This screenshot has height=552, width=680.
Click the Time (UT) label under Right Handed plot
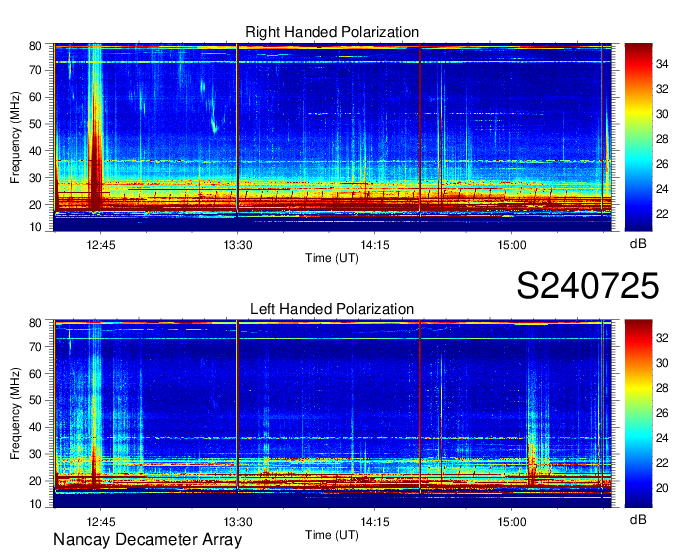(332, 258)
